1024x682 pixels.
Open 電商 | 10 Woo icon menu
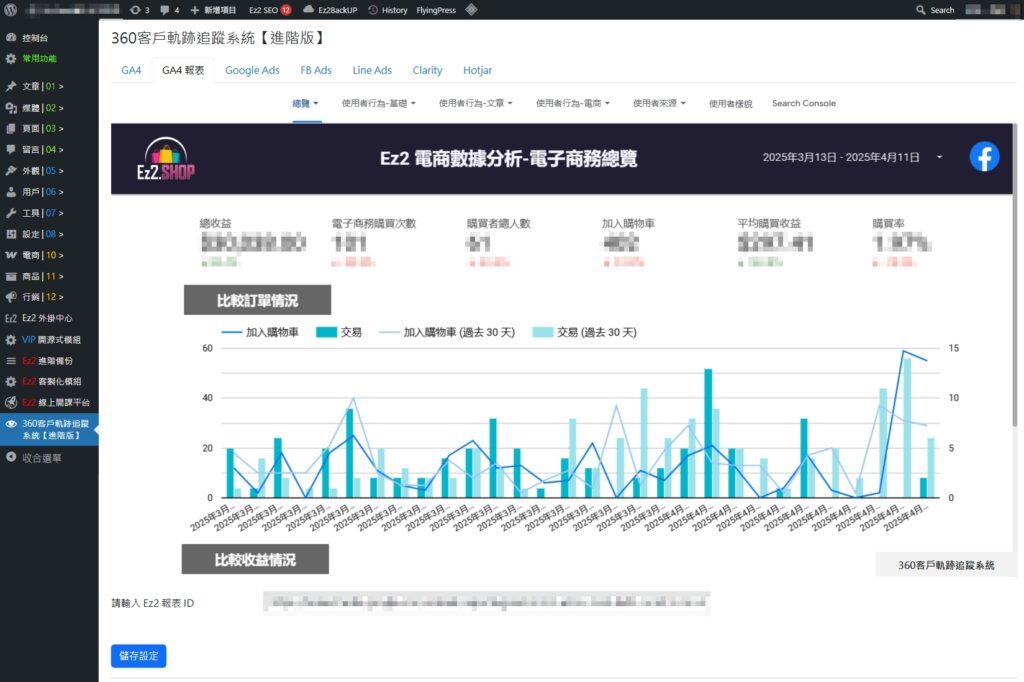click(11, 255)
